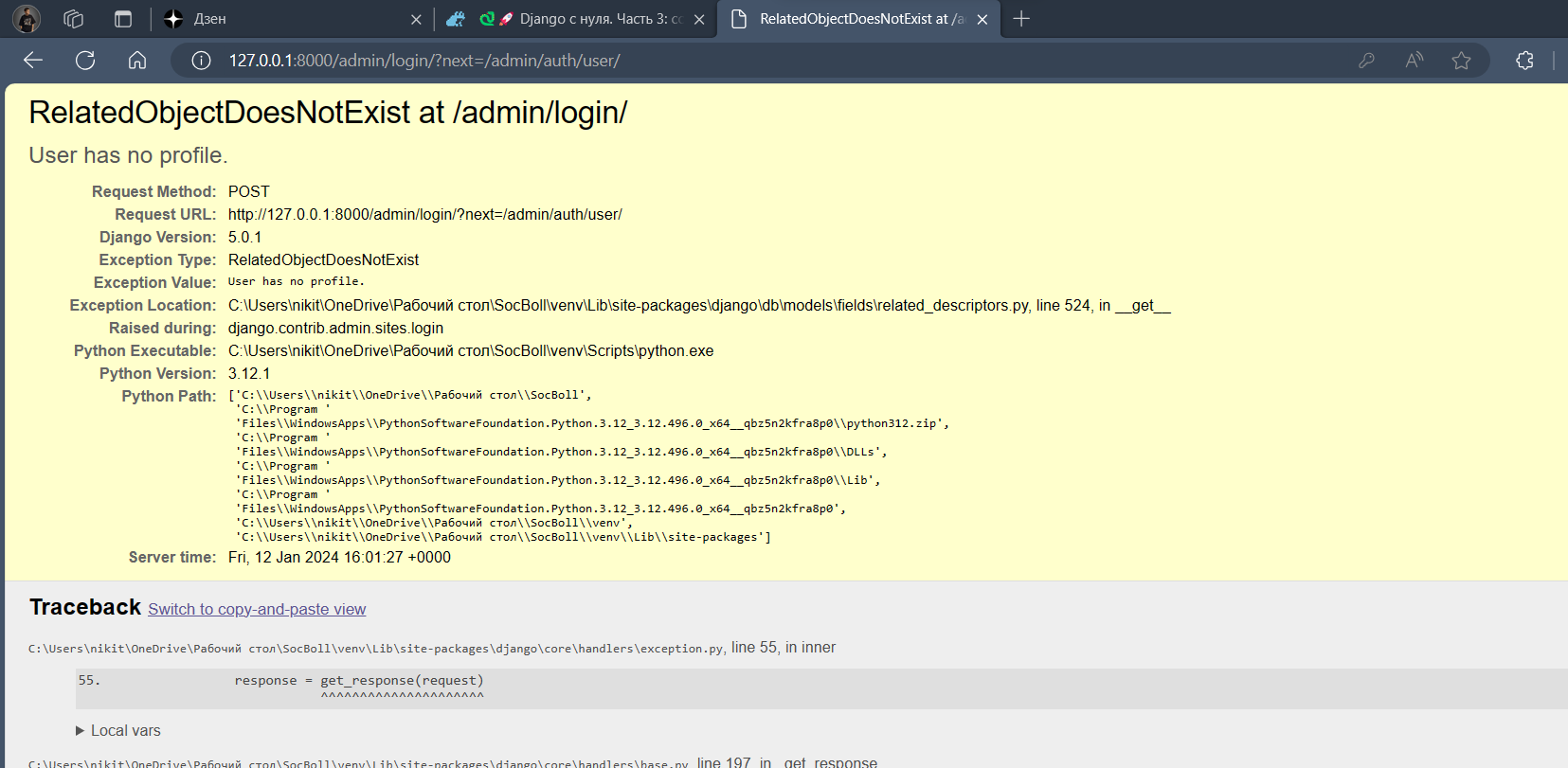This screenshot has height=768, width=1568.
Task: Click 'Switch to copy-and-paste view' link
Action: (x=257, y=610)
